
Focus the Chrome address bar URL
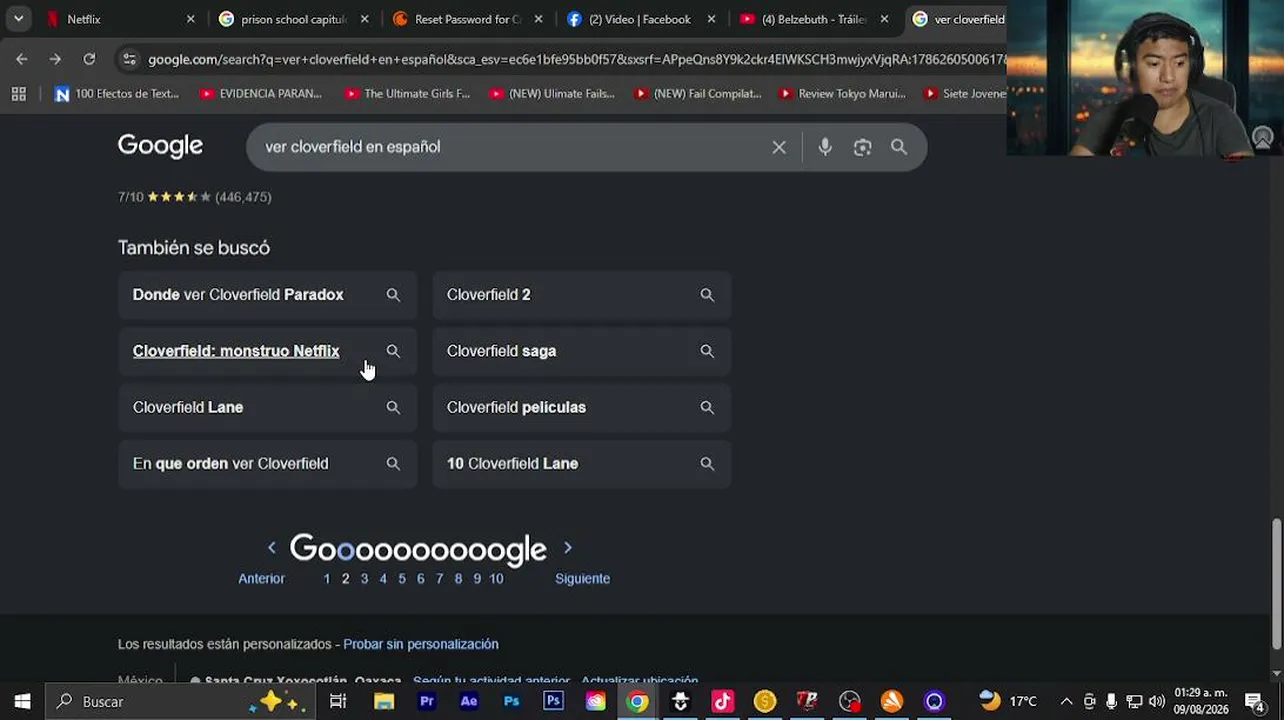(x=577, y=59)
